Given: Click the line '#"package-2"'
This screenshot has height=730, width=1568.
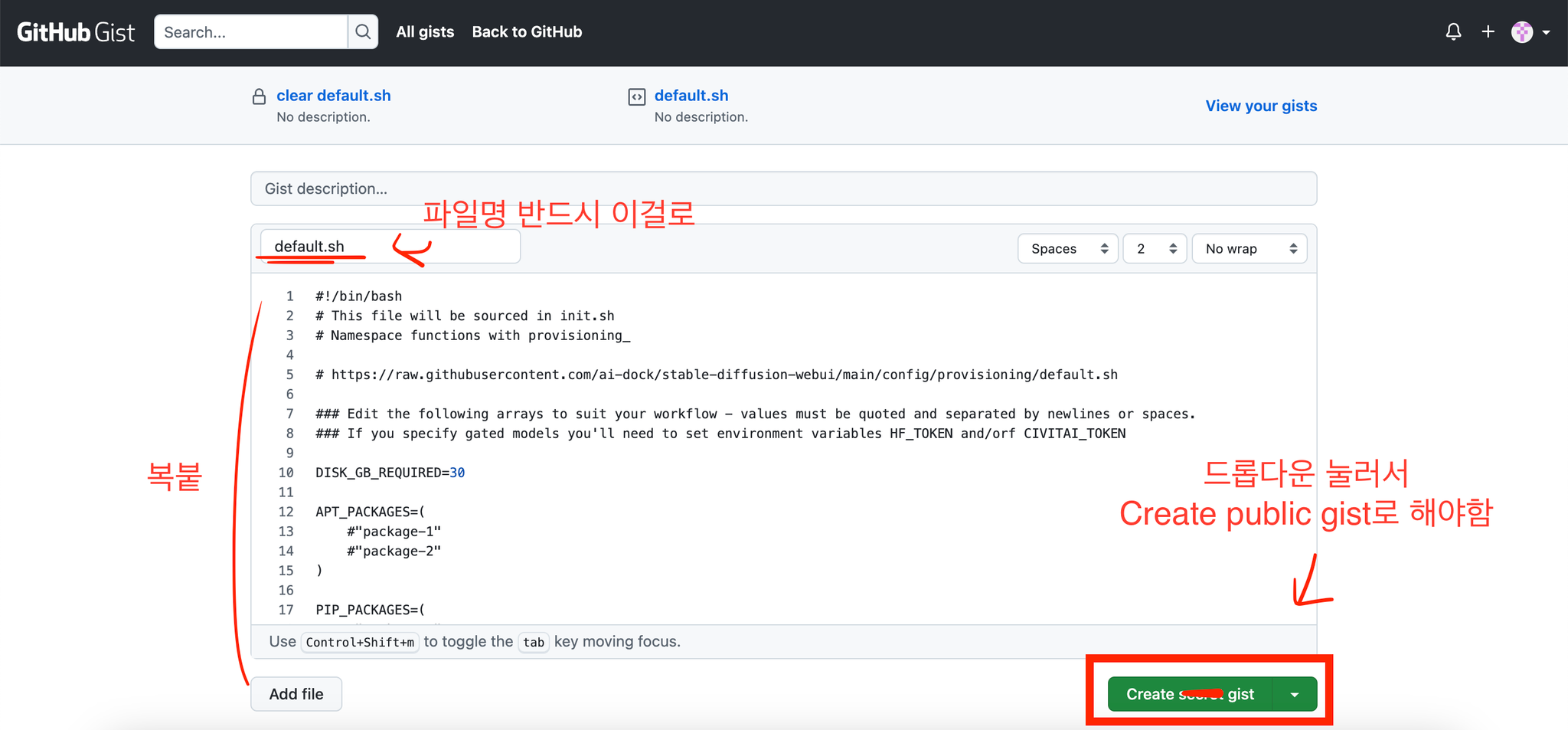Looking at the screenshot, I should pos(394,551).
